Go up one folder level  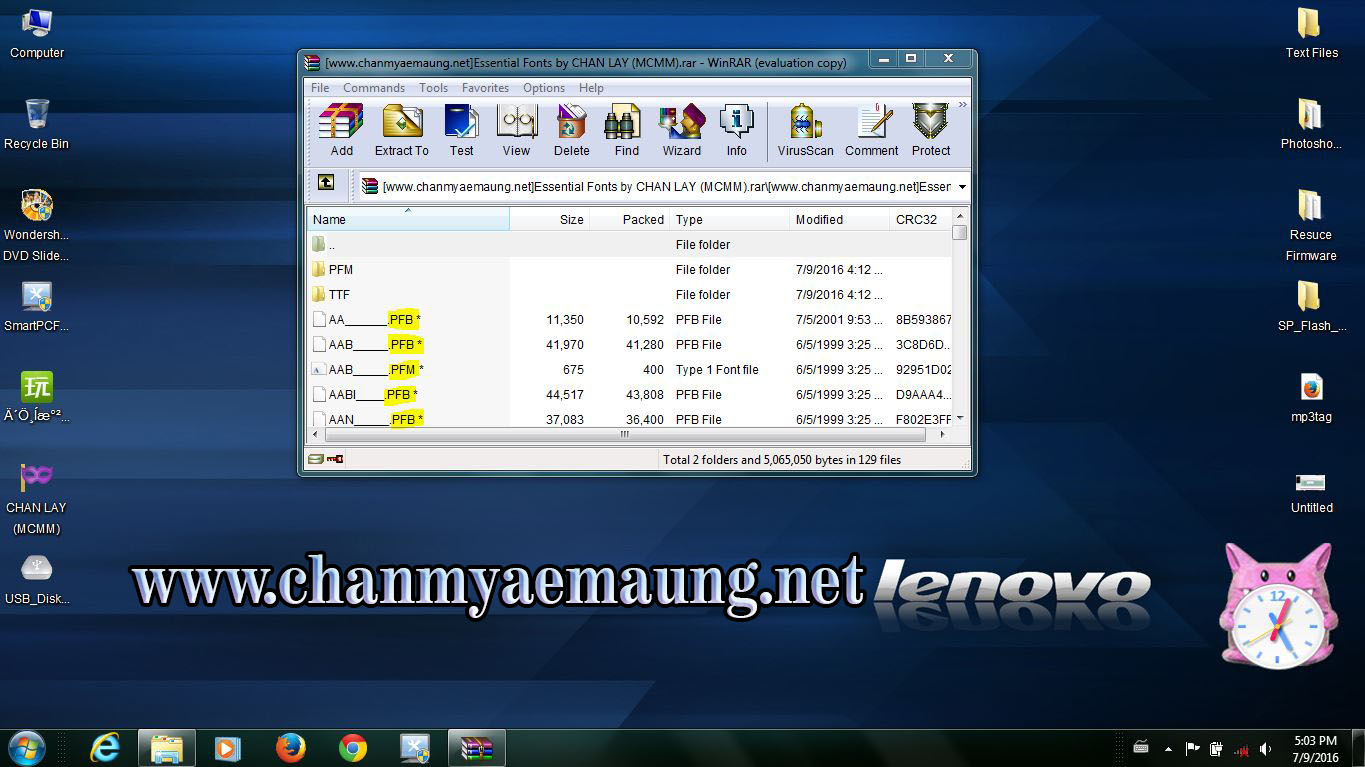tap(326, 183)
